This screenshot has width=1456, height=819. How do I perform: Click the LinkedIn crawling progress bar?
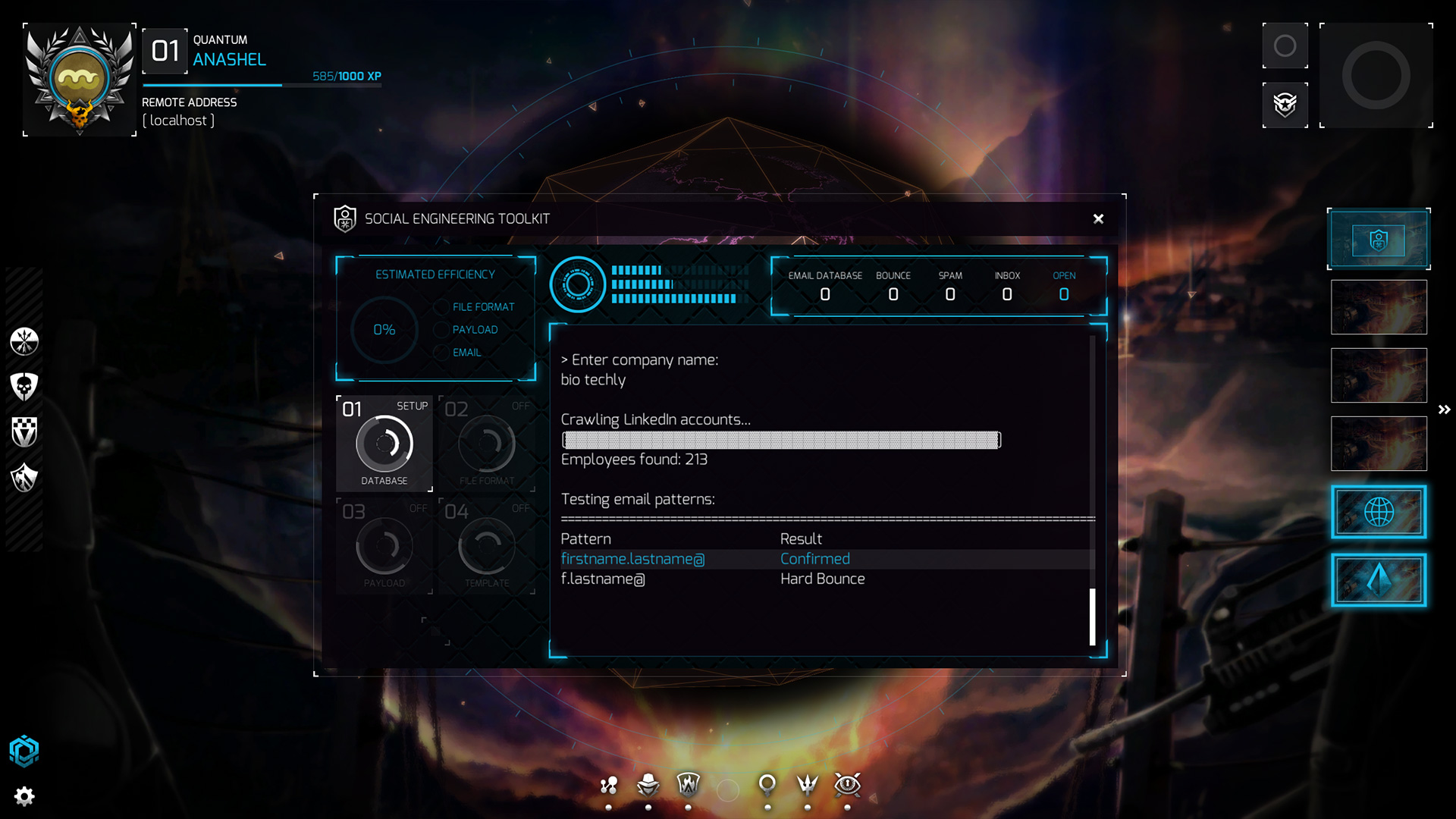(781, 440)
